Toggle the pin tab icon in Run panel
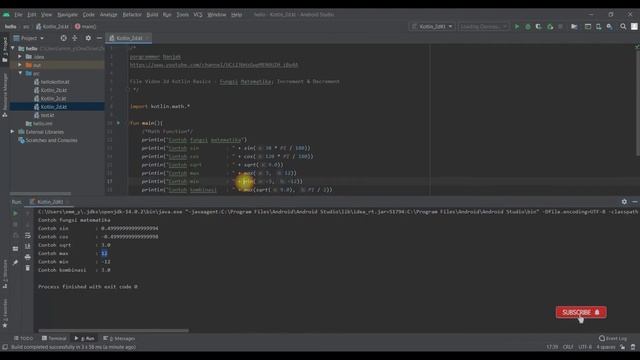This screenshot has height=360, width=640. point(16,262)
